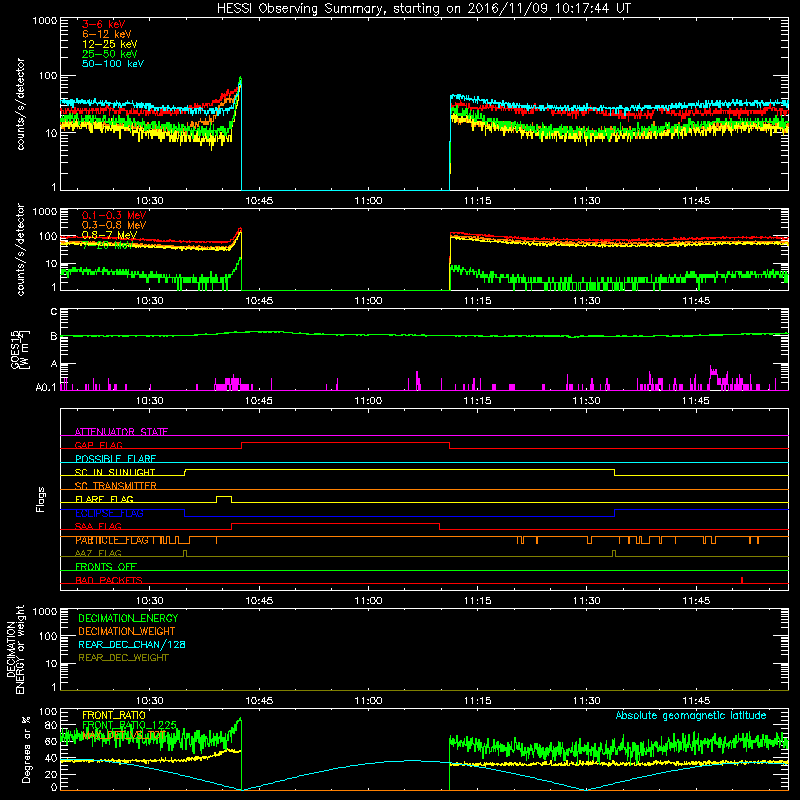The width and height of the screenshot is (800, 800).
Task: Click the ECLIPSE_FLAG label
Action: tap(109, 513)
